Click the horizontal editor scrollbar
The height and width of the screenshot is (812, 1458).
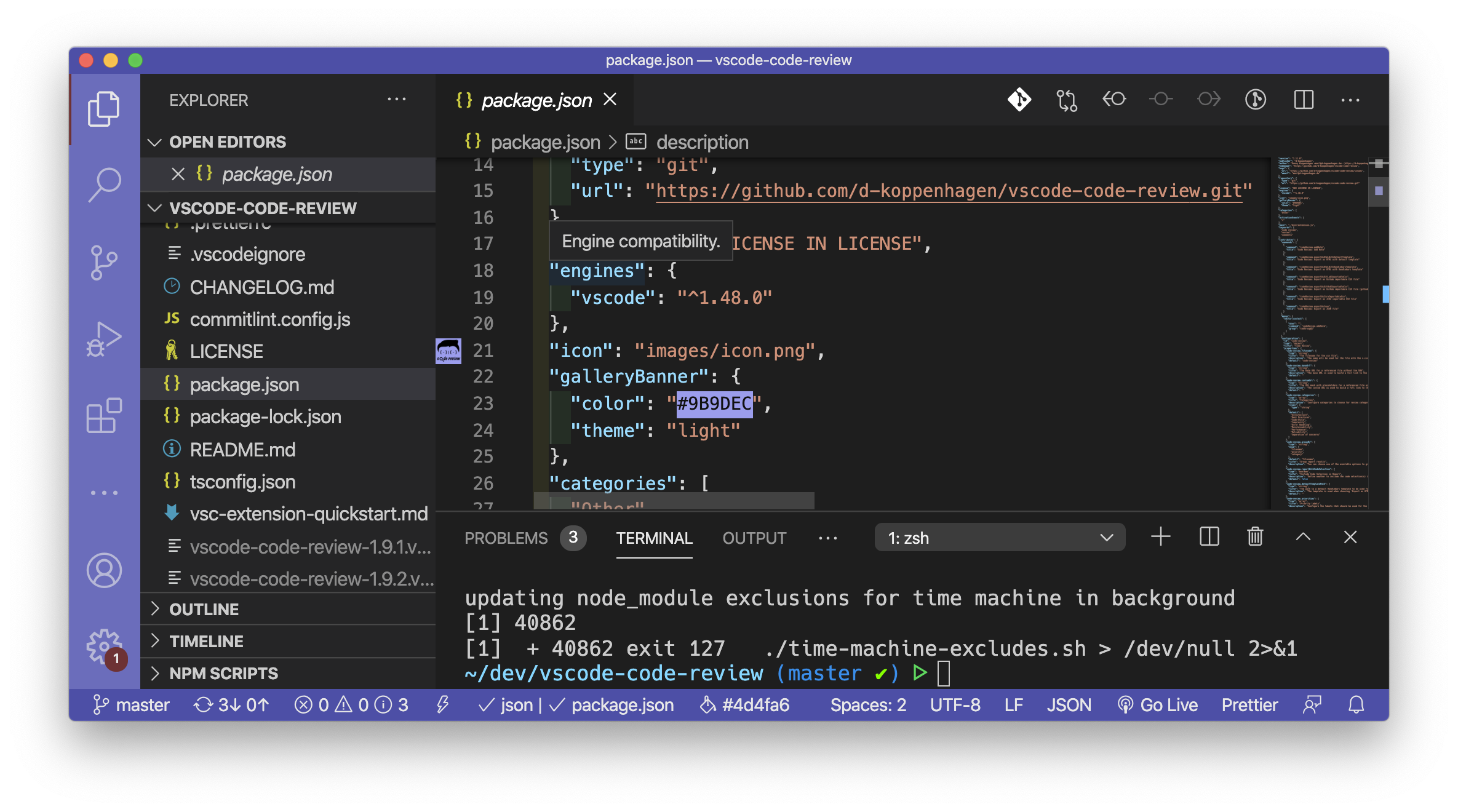click(x=674, y=501)
